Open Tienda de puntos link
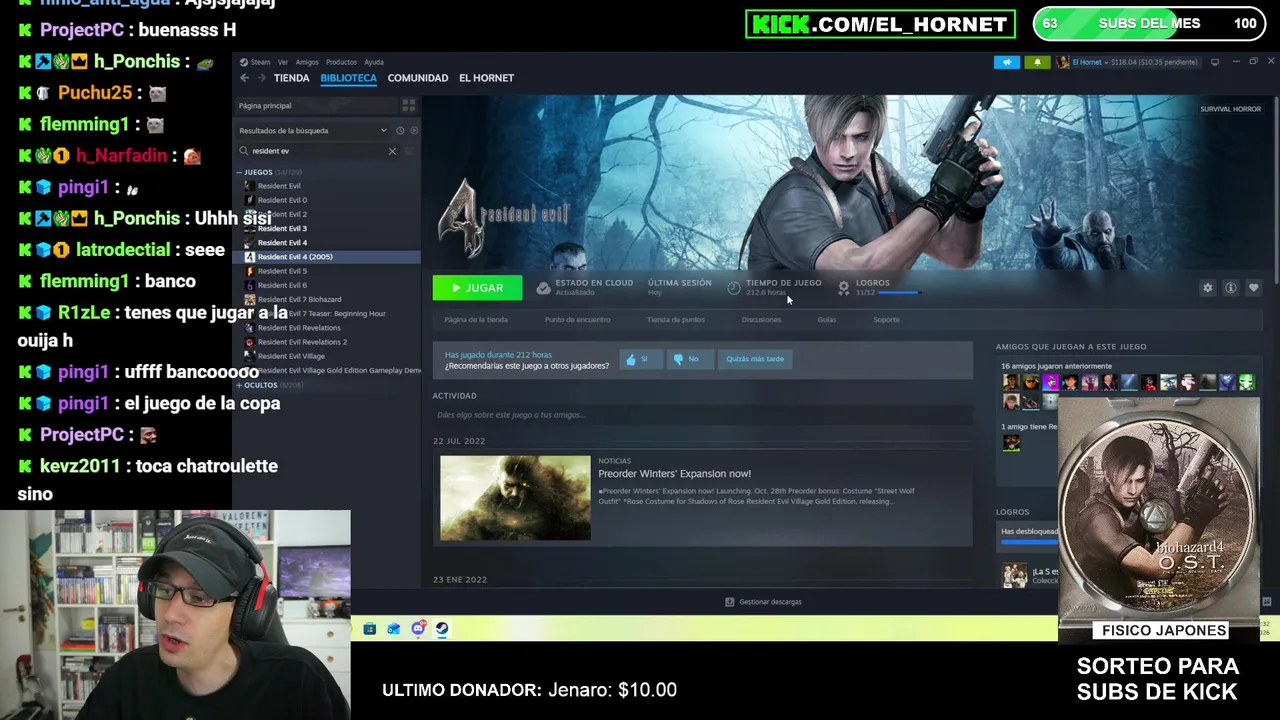The image size is (1280, 720). point(676,320)
